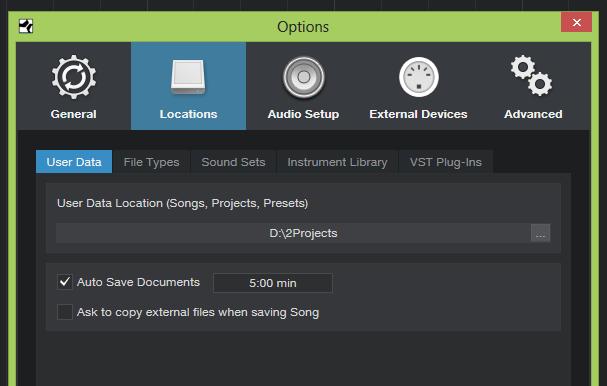Switch to the Sound Sets tab
This screenshot has height=386, width=607.
tap(233, 162)
